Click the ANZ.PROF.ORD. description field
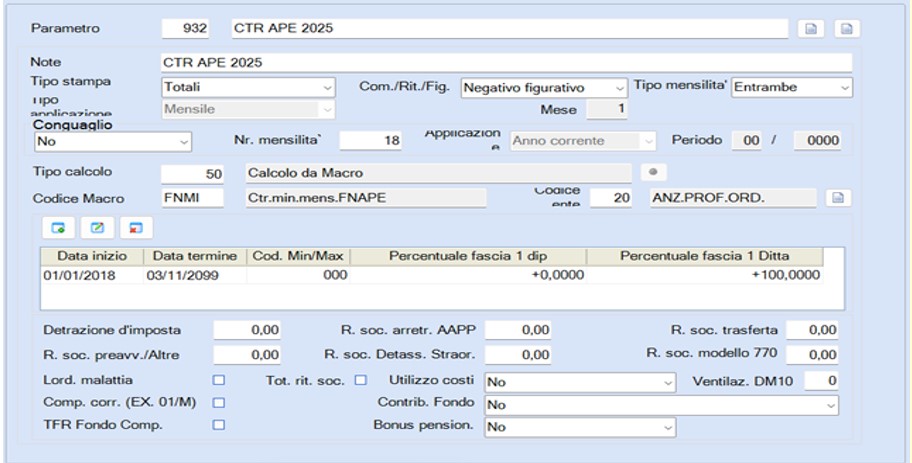This screenshot has width=912, height=463. tap(733, 198)
